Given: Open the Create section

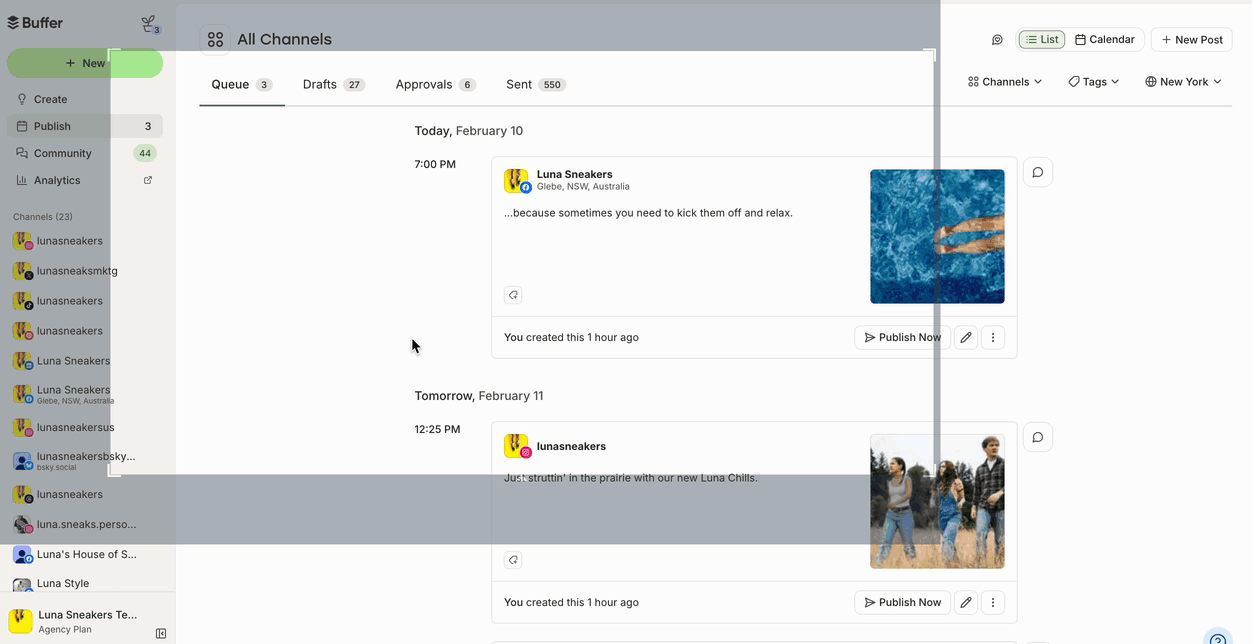Looking at the screenshot, I should tap(85, 99).
